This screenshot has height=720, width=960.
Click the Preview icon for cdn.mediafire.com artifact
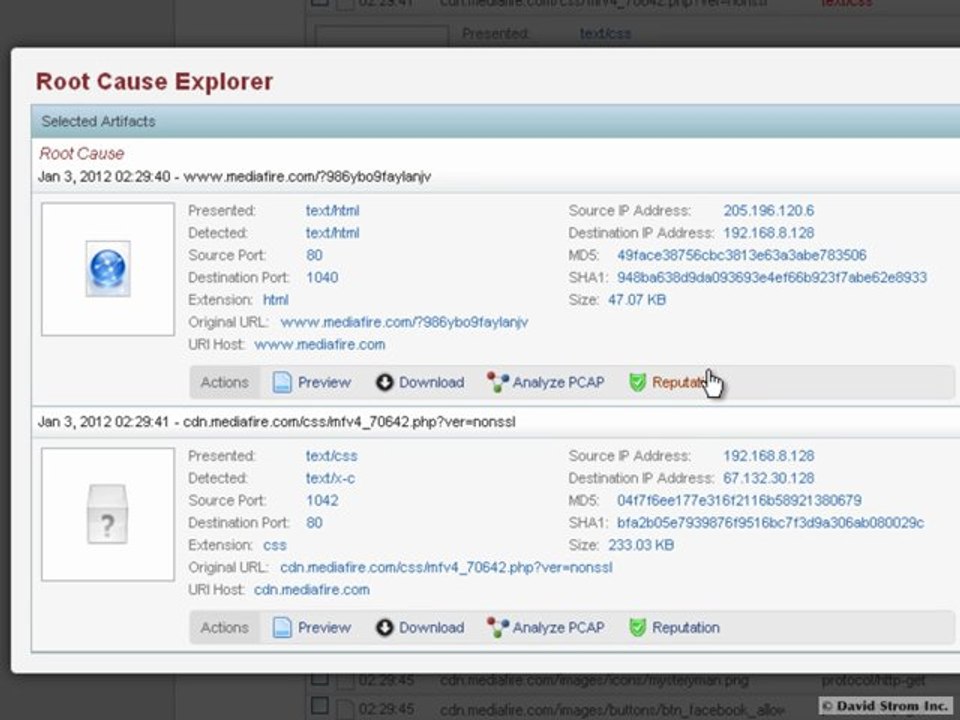click(282, 628)
